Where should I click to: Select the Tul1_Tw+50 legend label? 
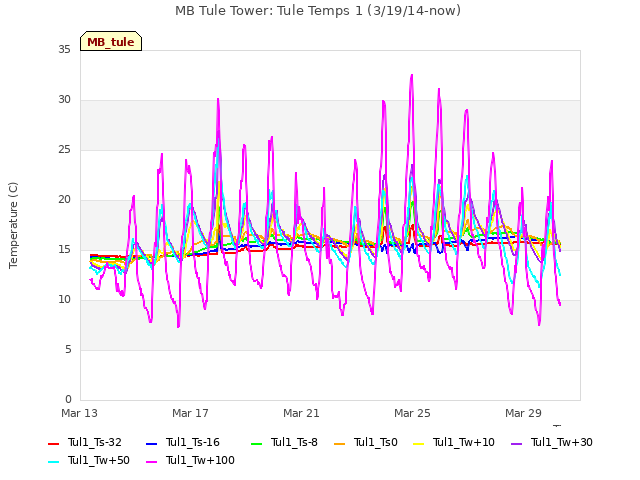[x=99, y=460]
